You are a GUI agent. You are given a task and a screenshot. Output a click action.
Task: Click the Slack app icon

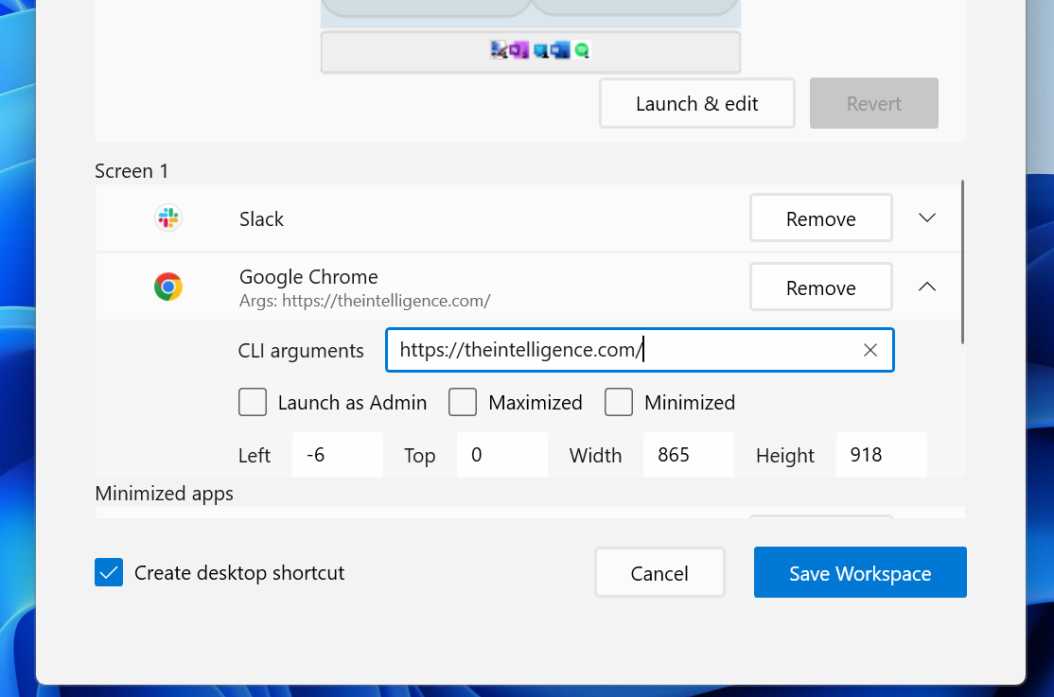pyautogui.click(x=168, y=218)
